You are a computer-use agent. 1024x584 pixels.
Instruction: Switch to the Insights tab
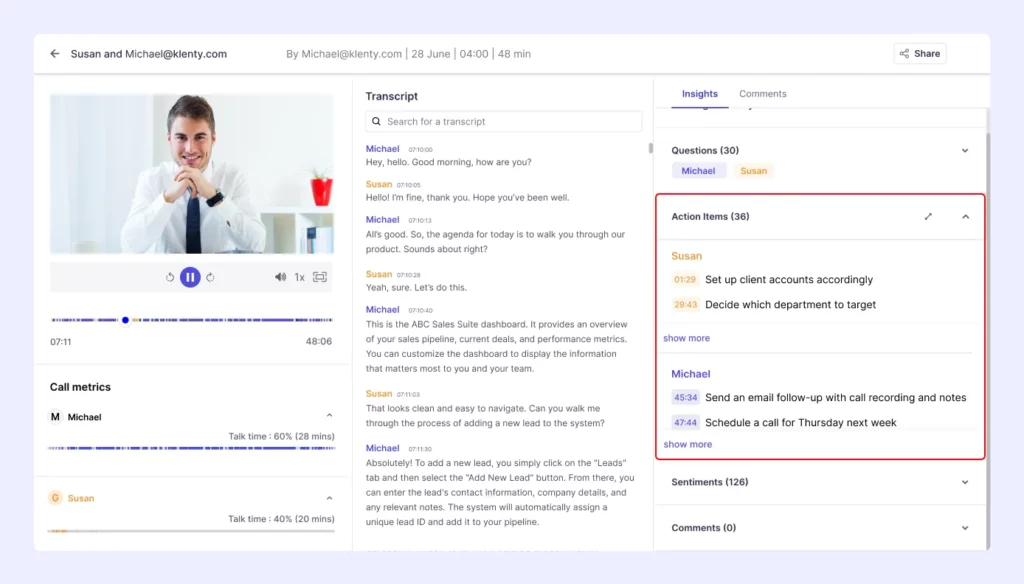699,94
